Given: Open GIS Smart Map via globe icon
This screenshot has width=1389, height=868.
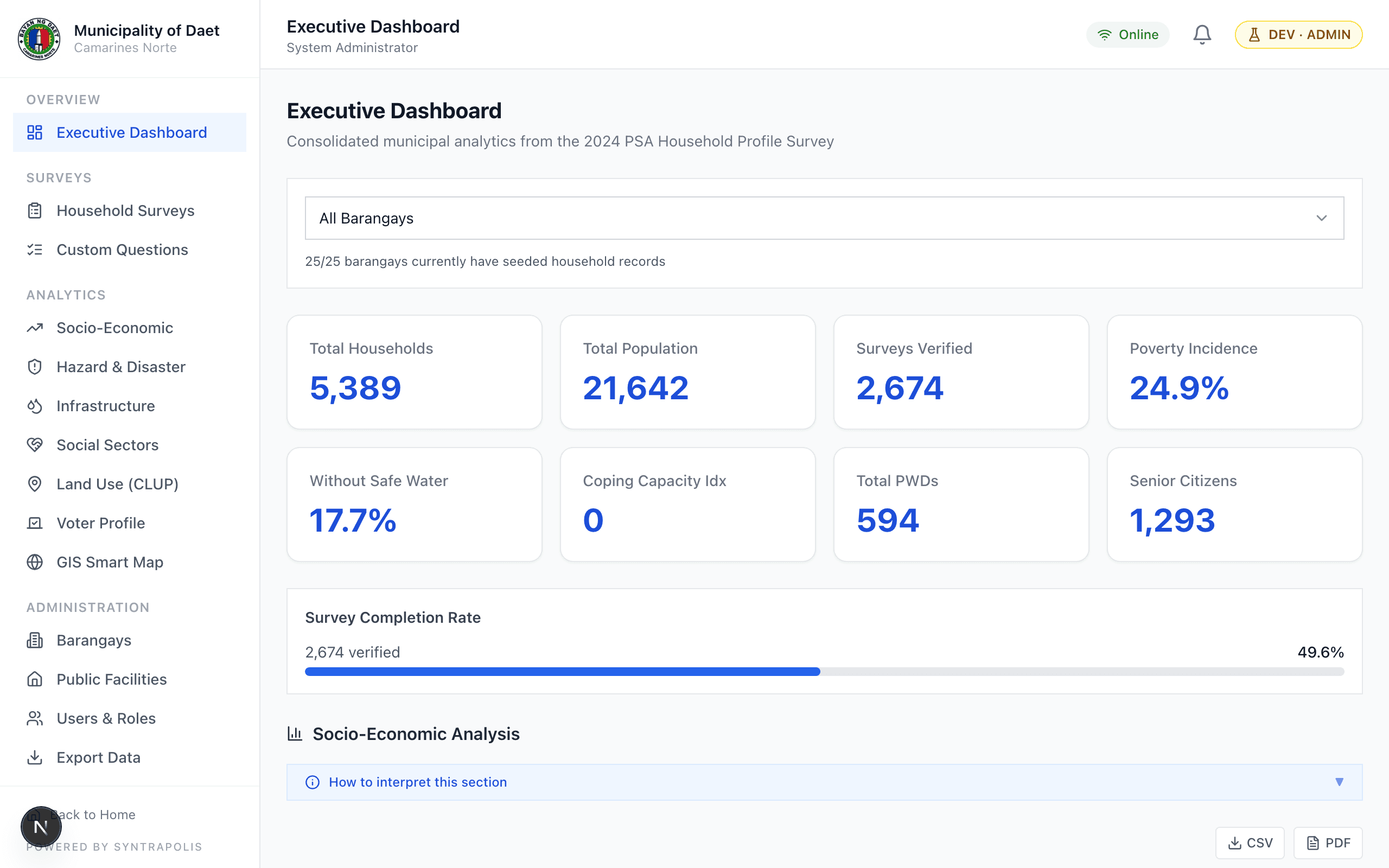Looking at the screenshot, I should tap(34, 562).
